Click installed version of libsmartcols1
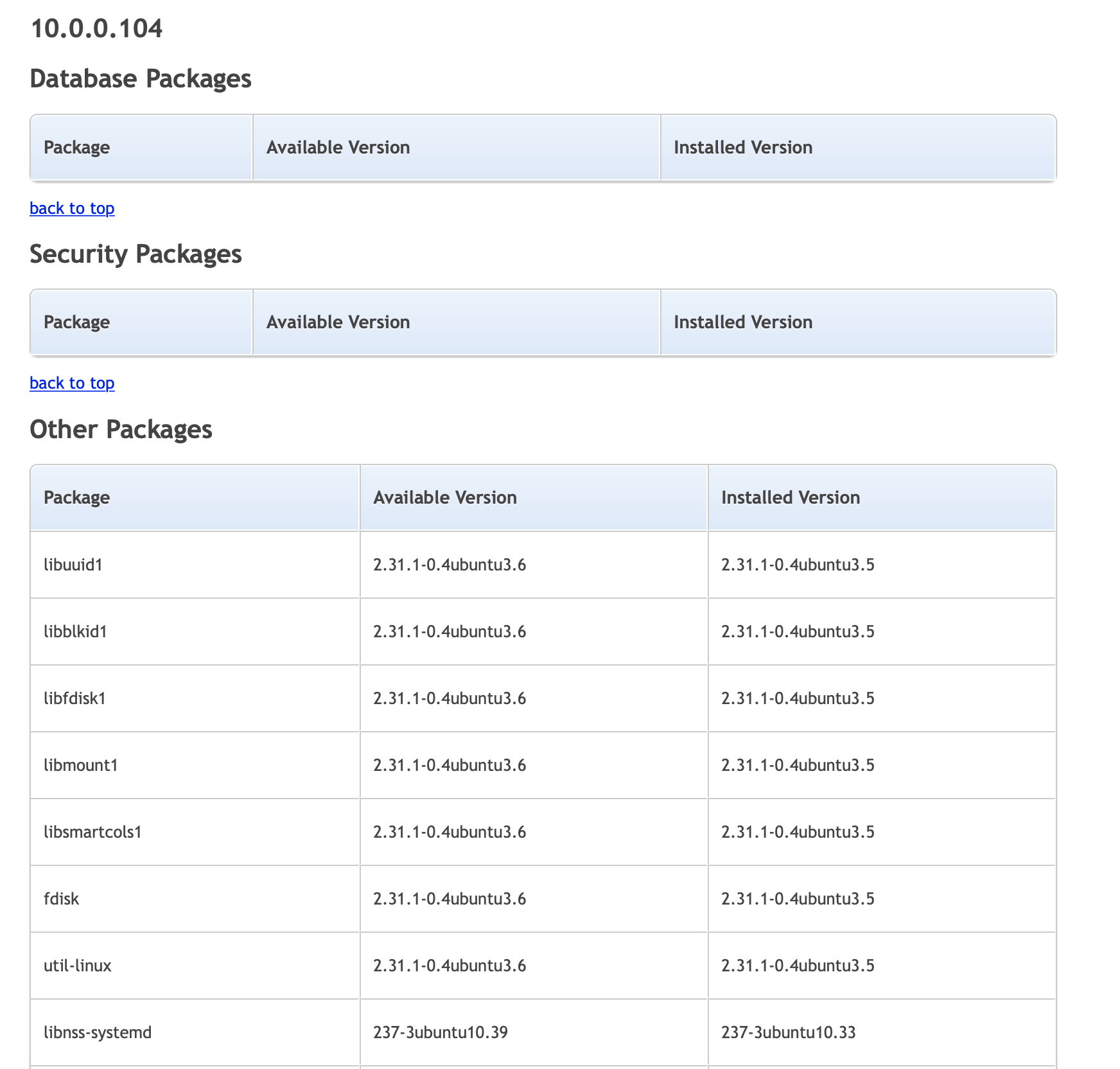Screen dimensions: 1120x1069 (x=882, y=832)
